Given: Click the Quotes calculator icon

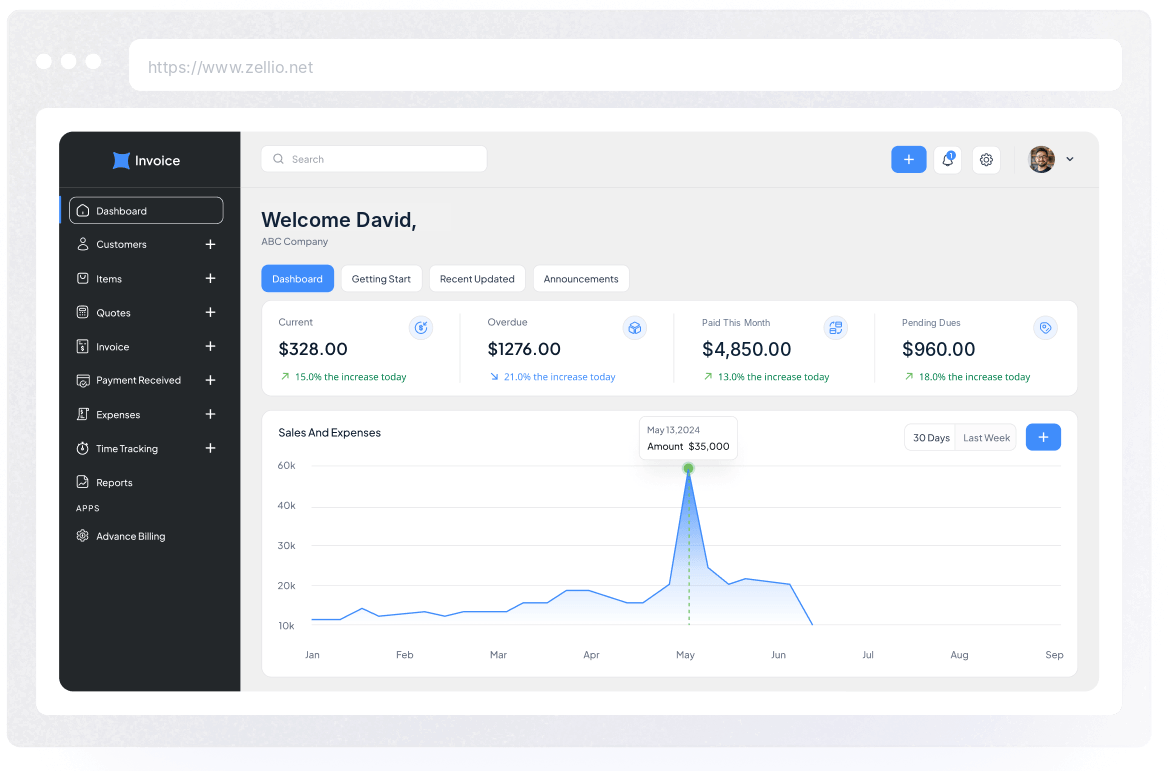Looking at the screenshot, I should pos(83,312).
